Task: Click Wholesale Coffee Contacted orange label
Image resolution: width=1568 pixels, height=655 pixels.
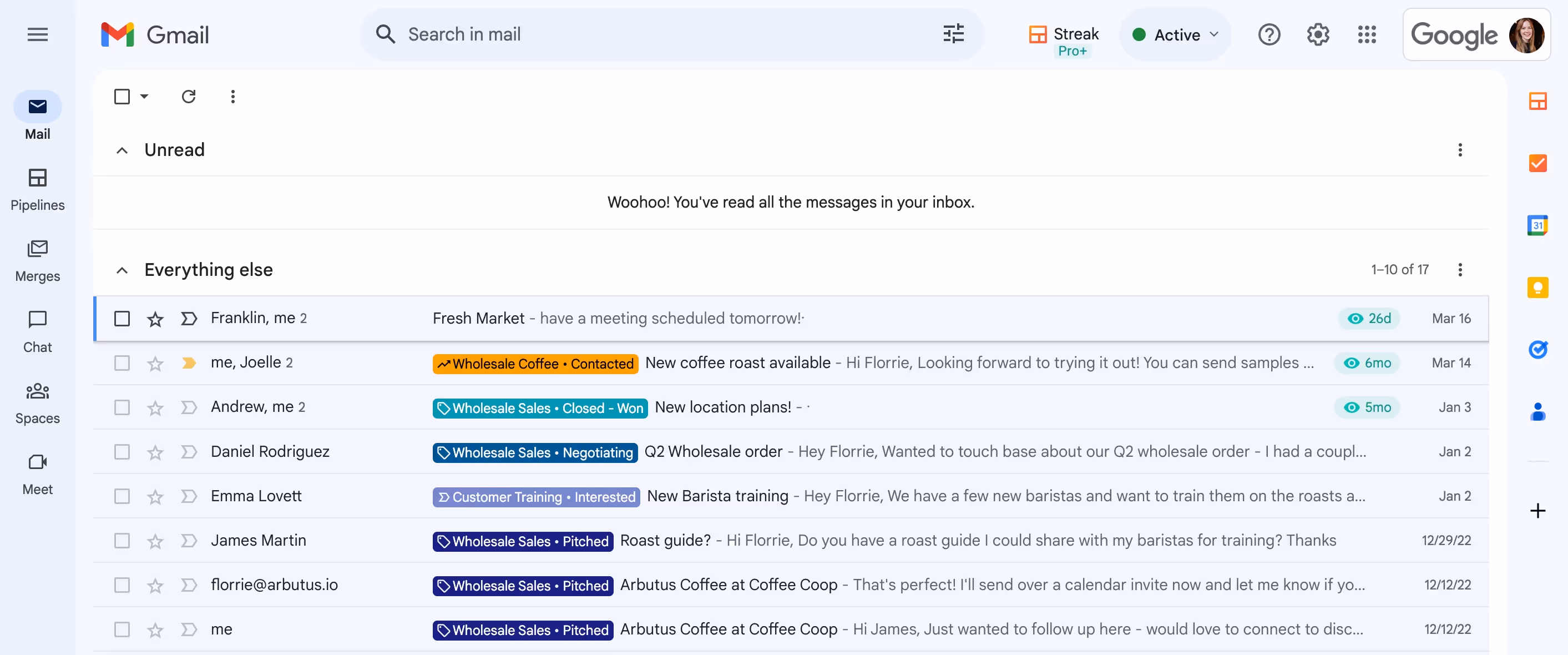Action: [535, 364]
